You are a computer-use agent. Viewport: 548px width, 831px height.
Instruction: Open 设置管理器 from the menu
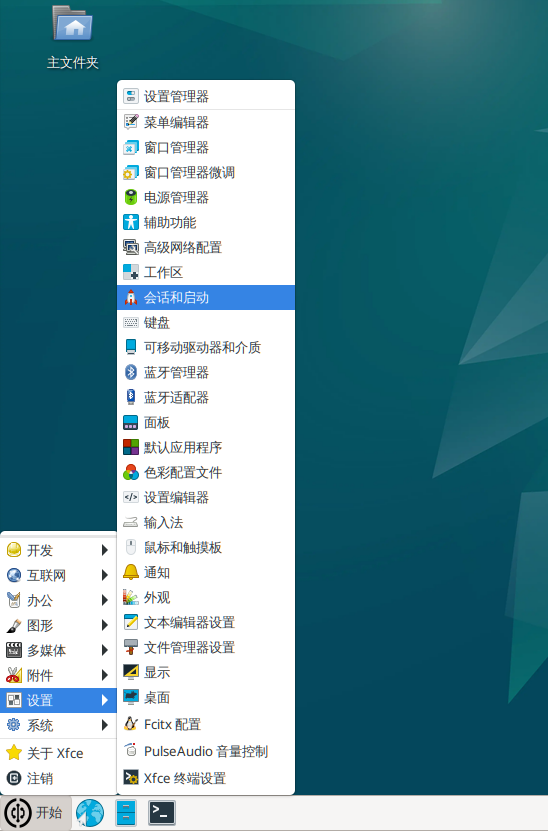pos(206,96)
